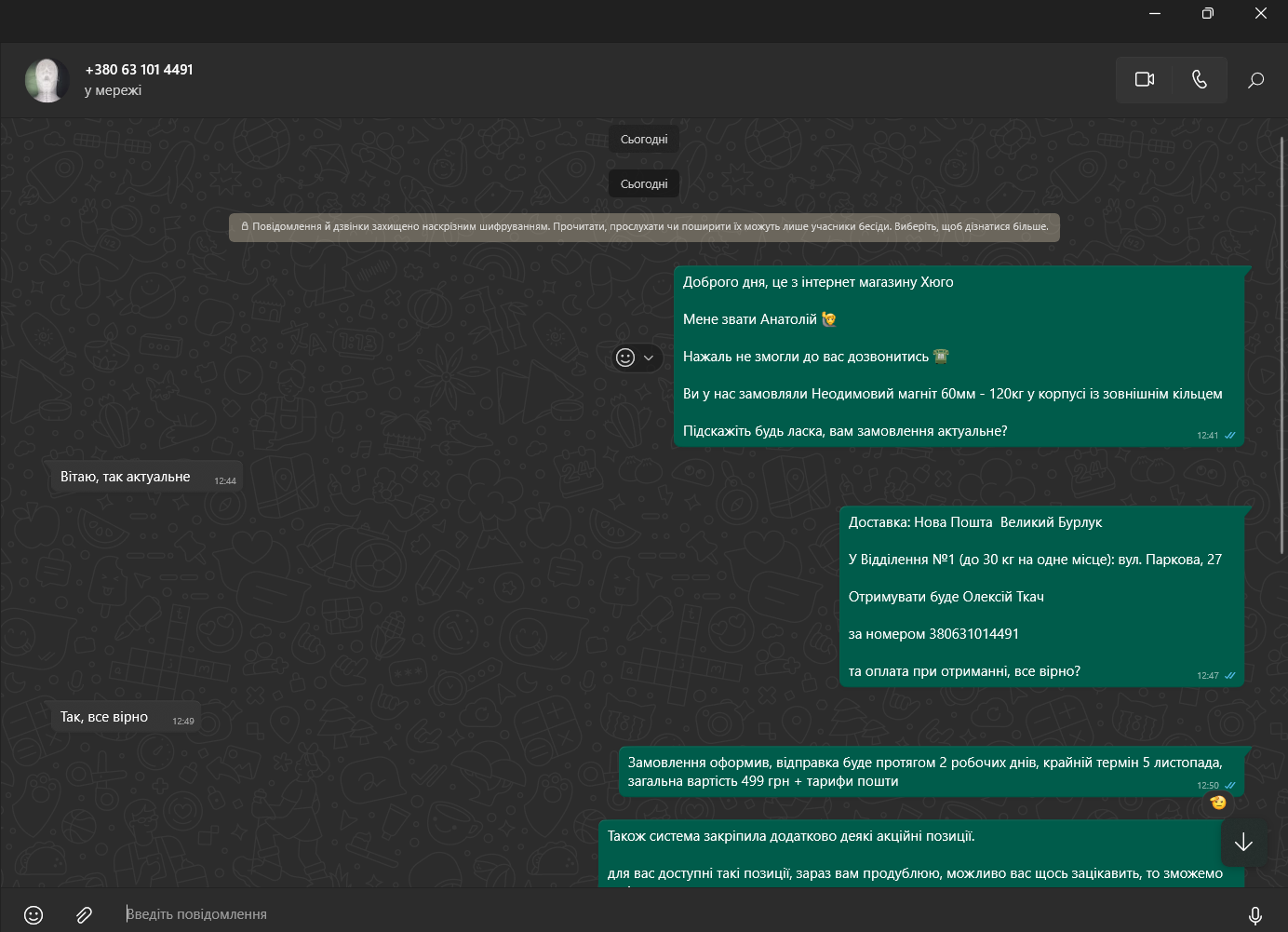1288x932 pixels.
Task: Click the line 'Отримувати буде Олексій Ткач'
Action: [x=946, y=597]
